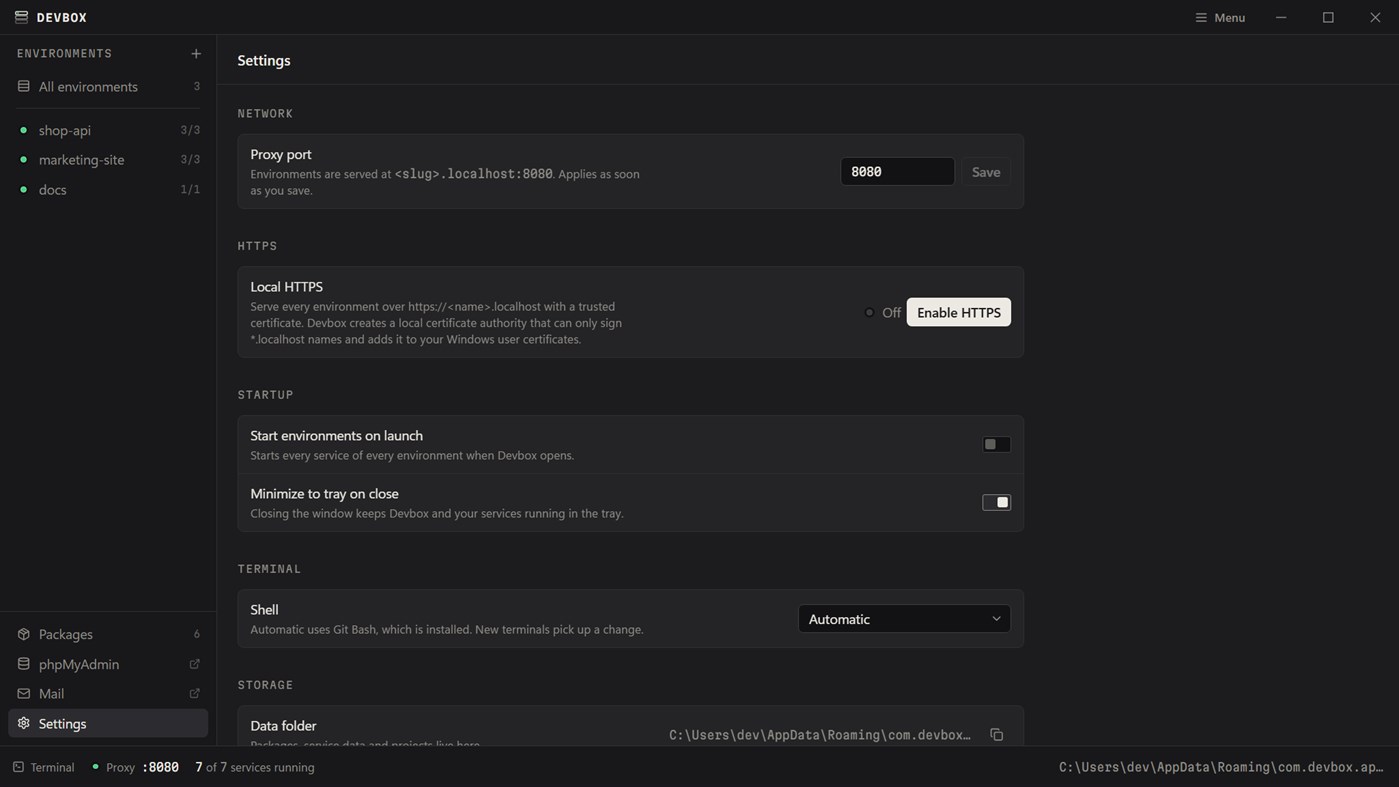The image size is (1399, 787).
Task: Click the green status dot for marketing-site
Action: tap(23, 160)
